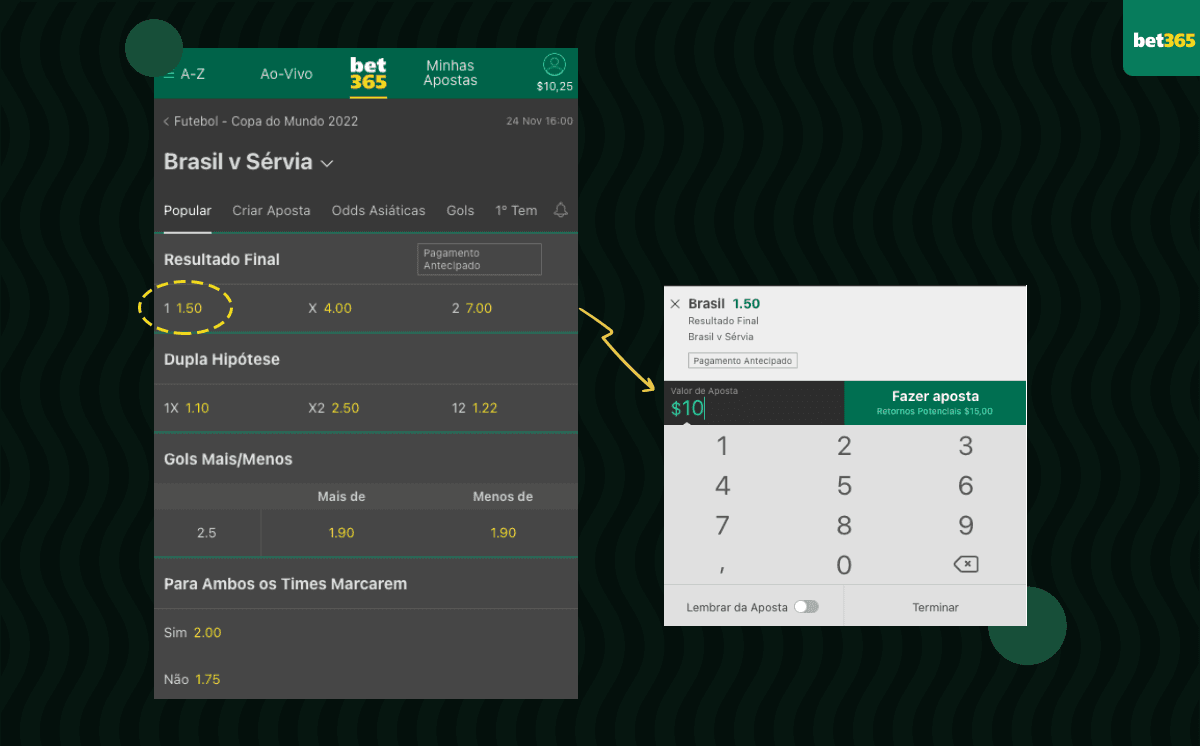Click Fazer aposta button
The image size is (1200, 746).
click(x=935, y=403)
